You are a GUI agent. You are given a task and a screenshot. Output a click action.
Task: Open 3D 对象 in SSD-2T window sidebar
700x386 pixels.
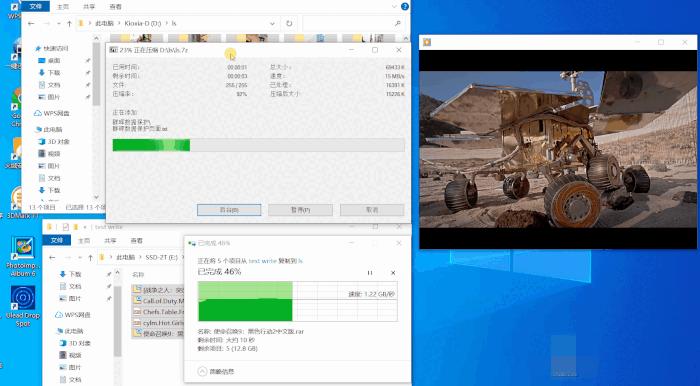click(75, 343)
